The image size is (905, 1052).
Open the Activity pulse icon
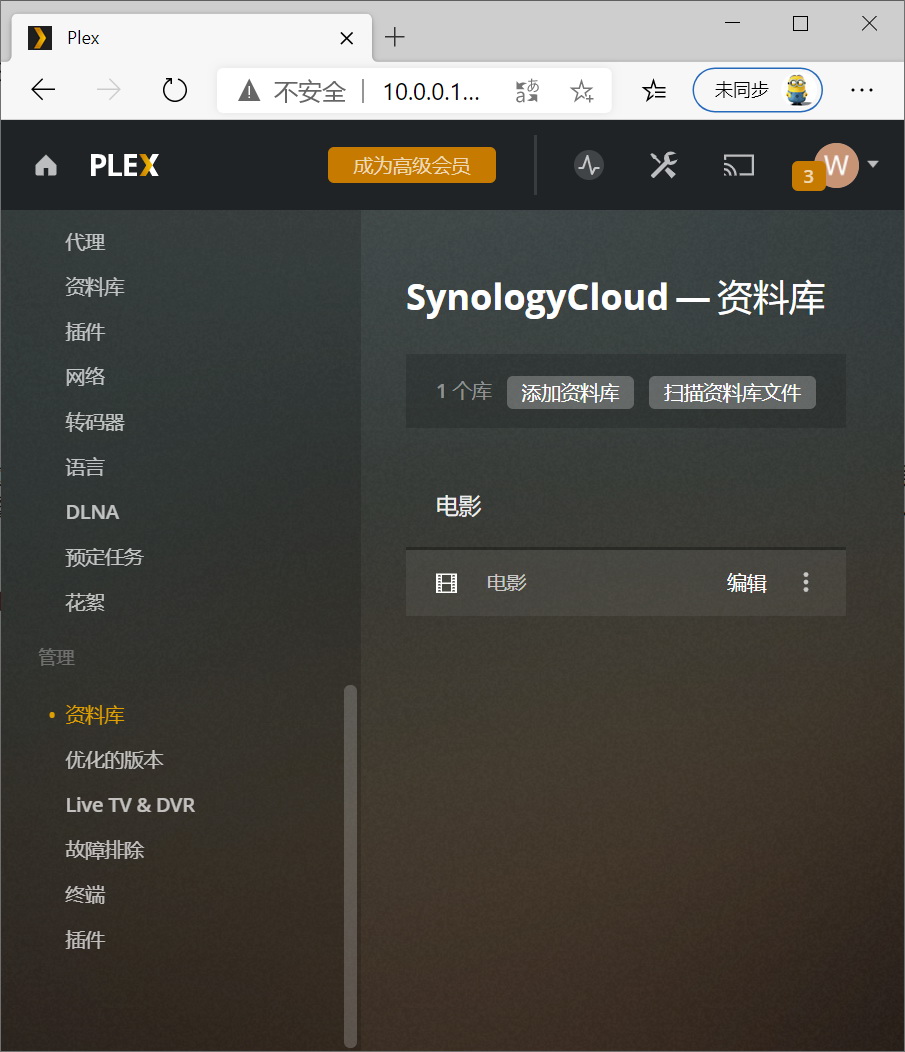(588, 165)
